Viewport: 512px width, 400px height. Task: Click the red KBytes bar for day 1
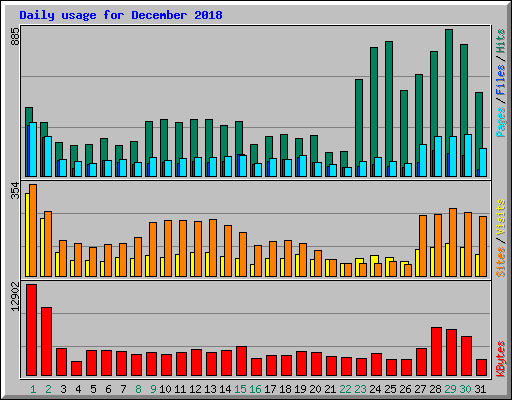click(32, 330)
